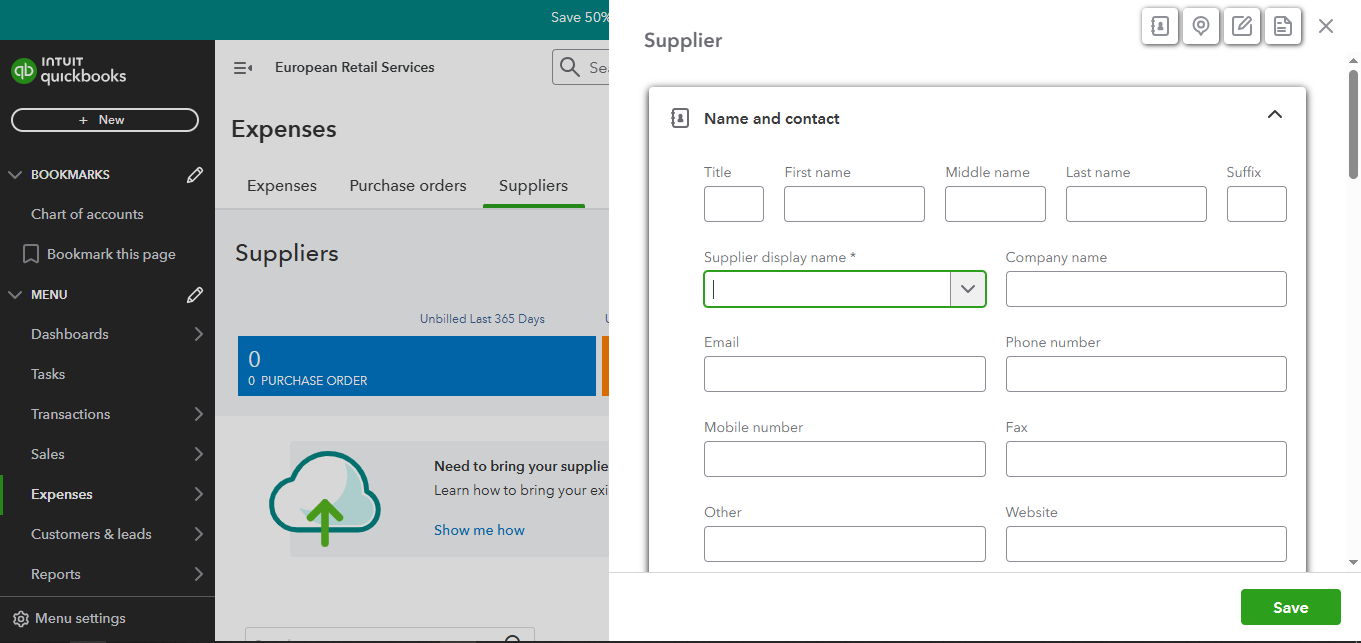Image resolution: width=1361 pixels, height=643 pixels.
Task: Open Transactions menu item
Action: (71, 414)
